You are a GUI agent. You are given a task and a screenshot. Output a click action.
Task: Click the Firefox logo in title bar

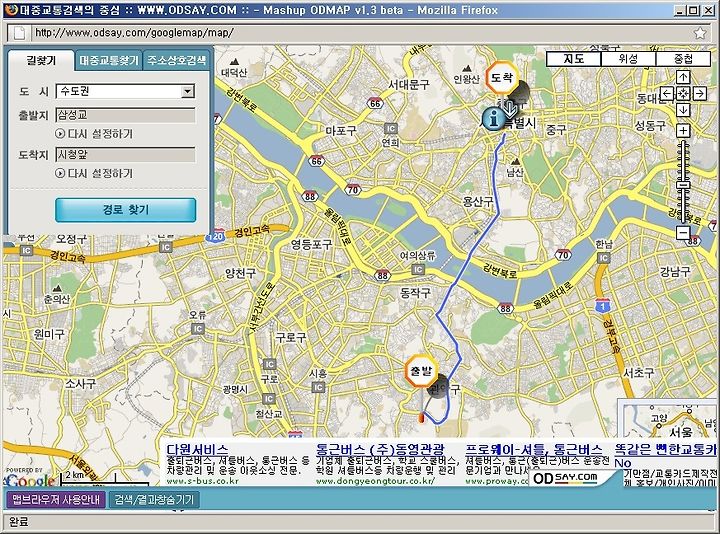10,10
